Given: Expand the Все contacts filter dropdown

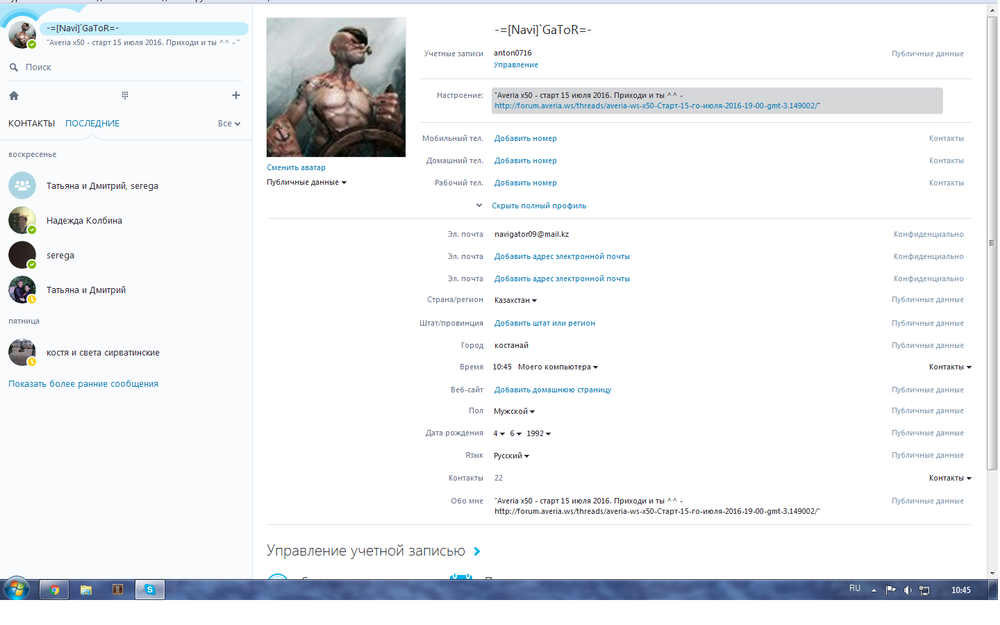Looking at the screenshot, I should pyautogui.click(x=229, y=124).
